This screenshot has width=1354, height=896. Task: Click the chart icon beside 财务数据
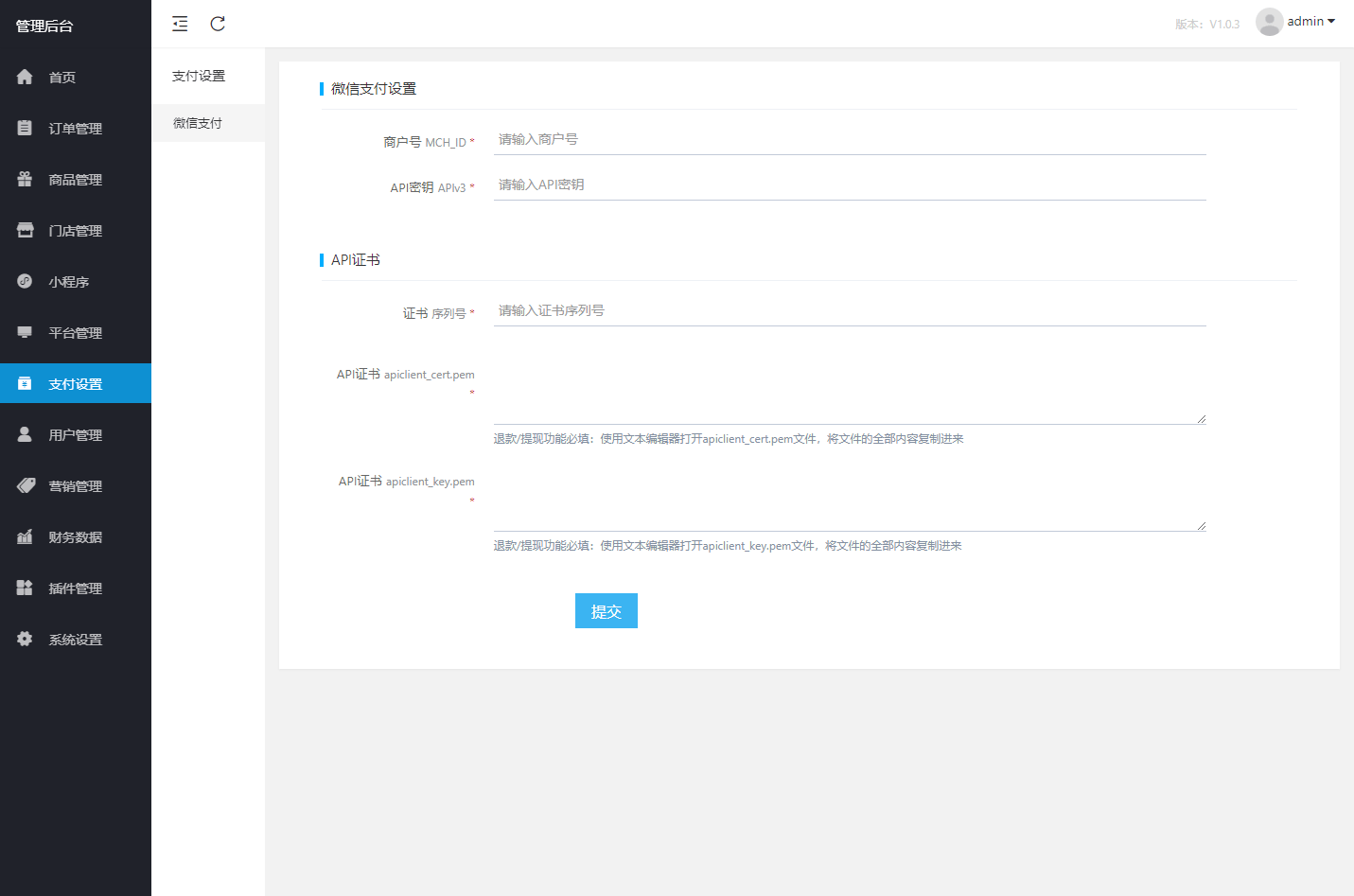(x=25, y=536)
